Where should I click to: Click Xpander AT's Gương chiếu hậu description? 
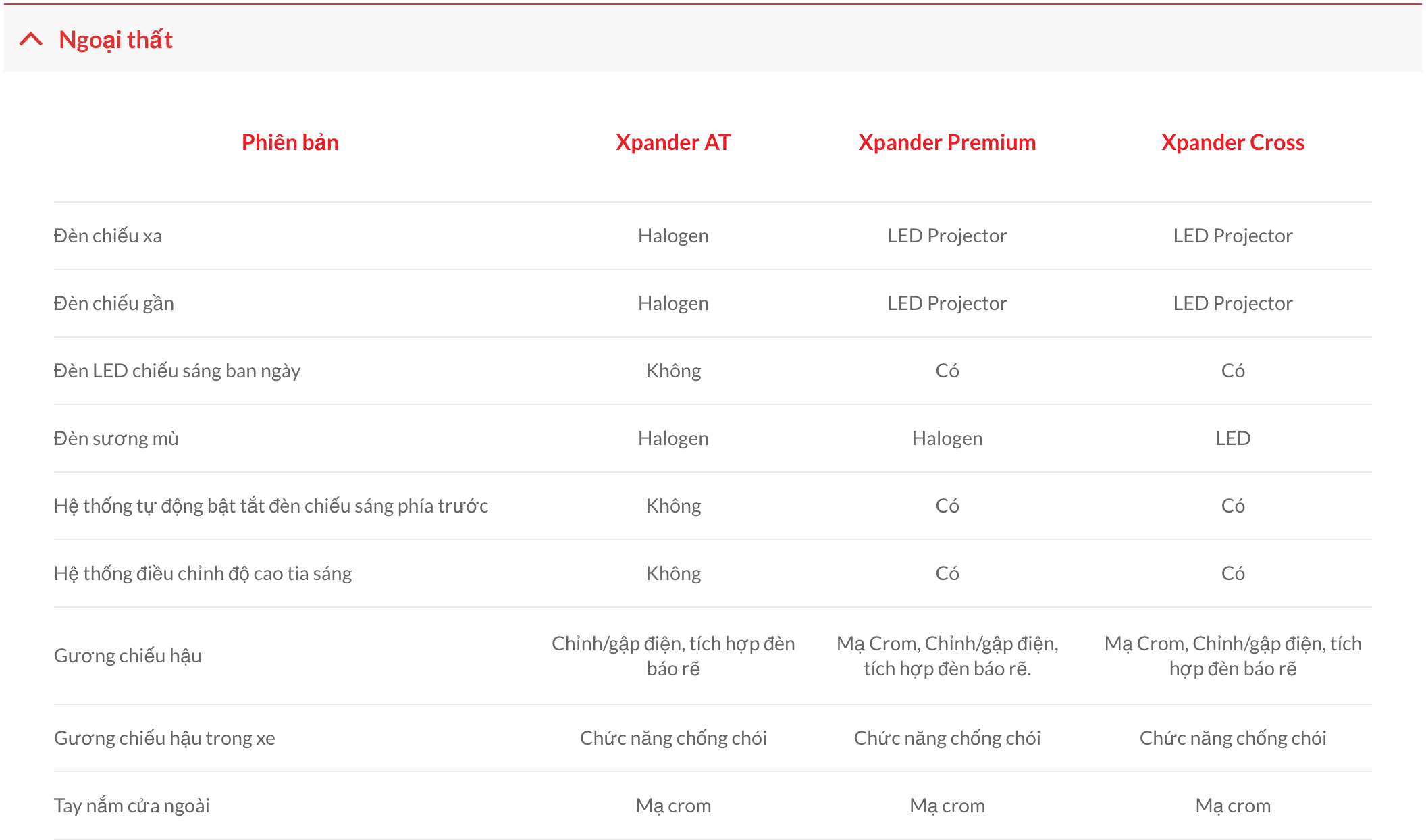(673, 656)
